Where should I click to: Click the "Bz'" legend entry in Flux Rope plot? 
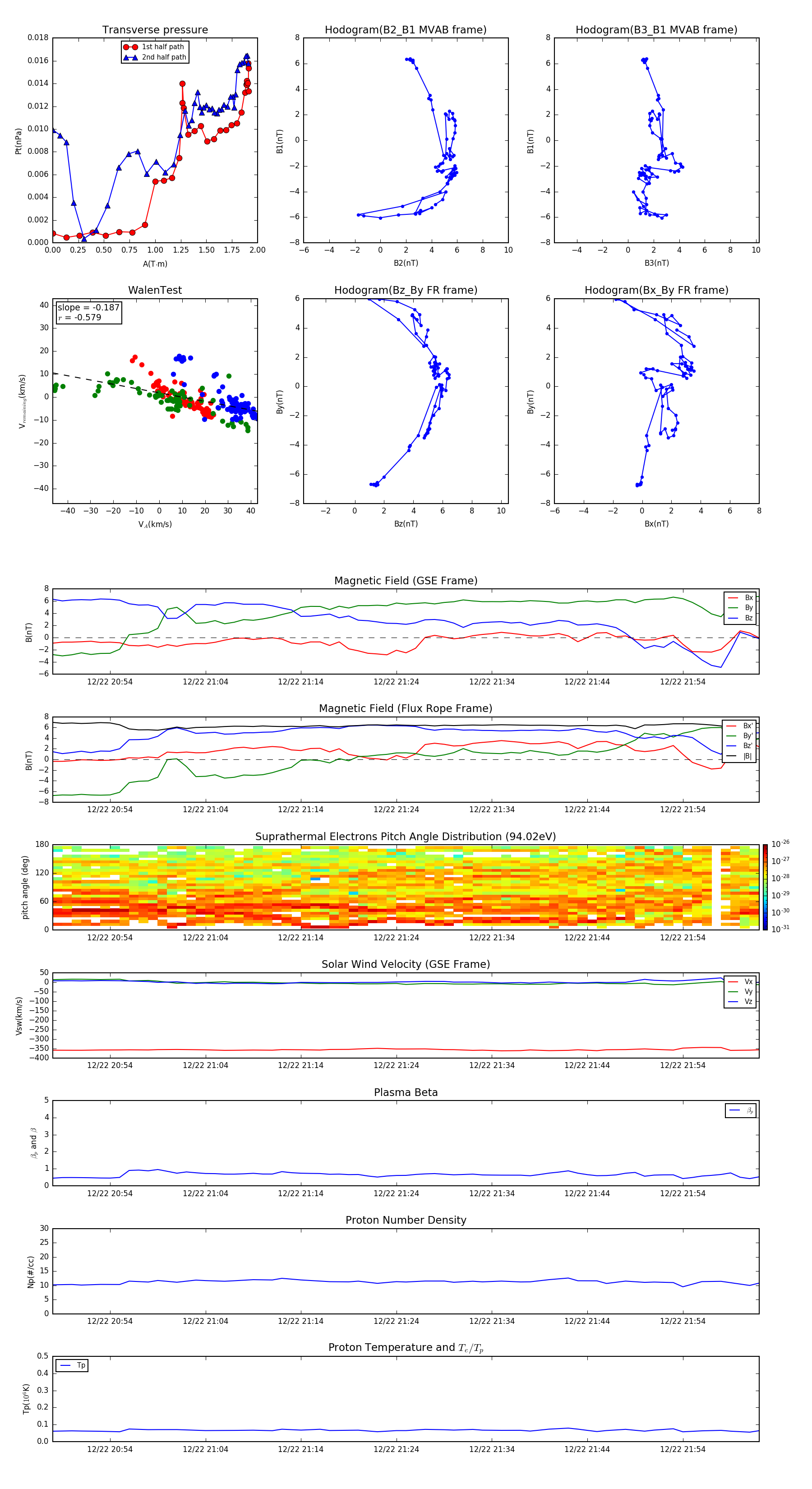740,746
